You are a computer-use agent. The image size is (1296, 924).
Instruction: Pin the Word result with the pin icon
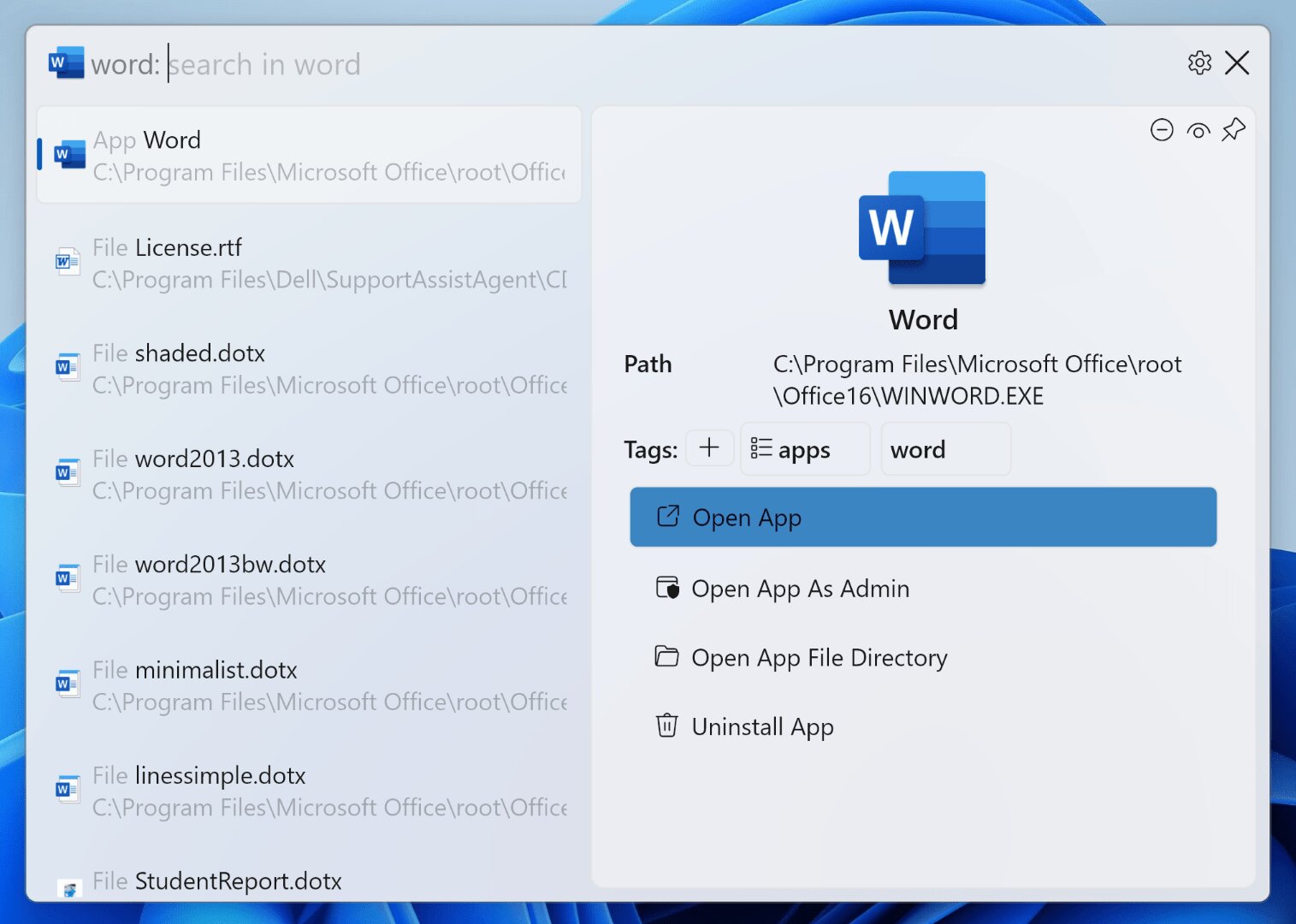coord(1234,130)
